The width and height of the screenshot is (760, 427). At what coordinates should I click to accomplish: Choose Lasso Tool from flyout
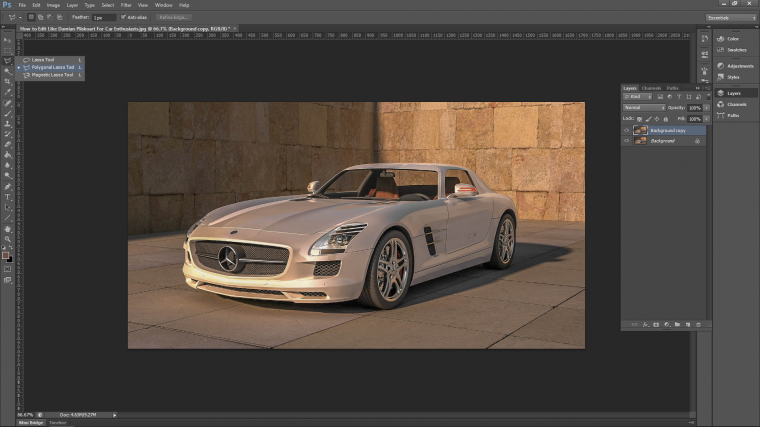50,60
